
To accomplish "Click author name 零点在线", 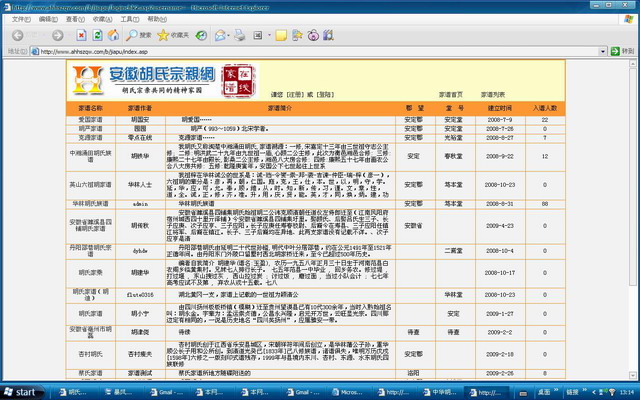I will tap(140, 138).
